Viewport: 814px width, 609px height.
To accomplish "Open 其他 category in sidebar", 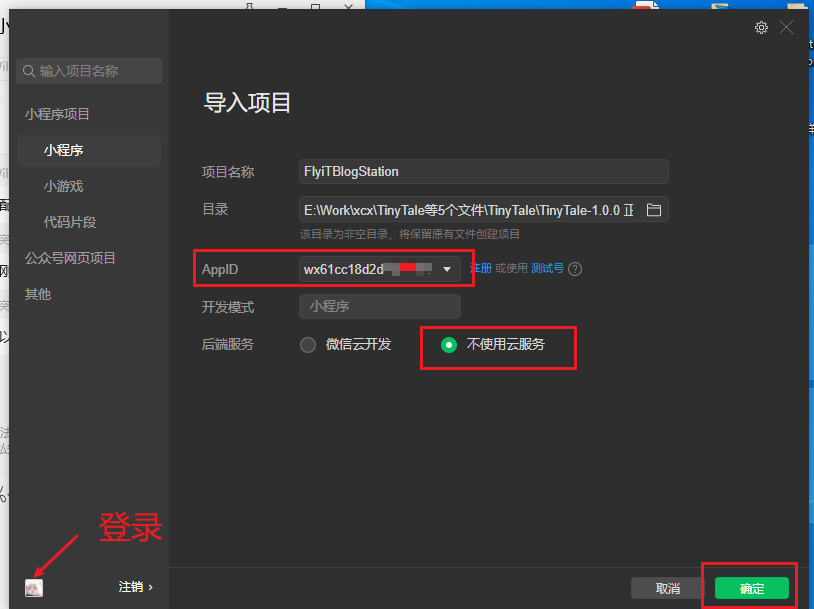I will click(x=38, y=294).
